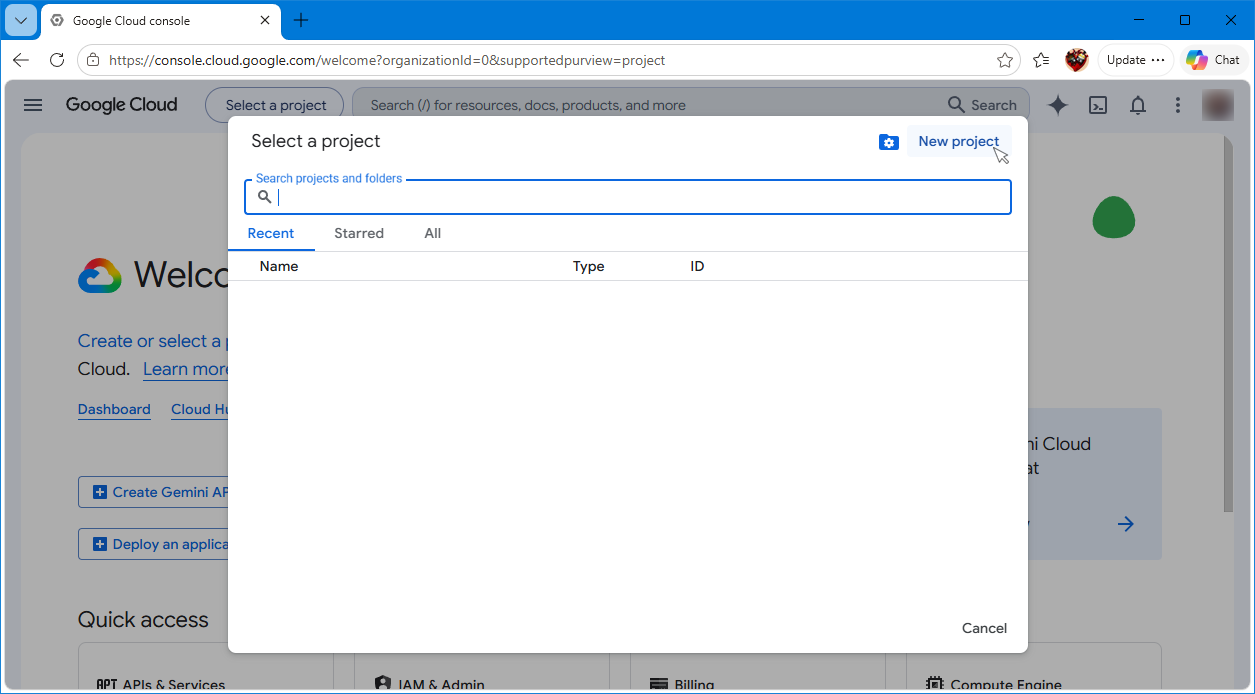Open the Select a project picker button

[275, 105]
